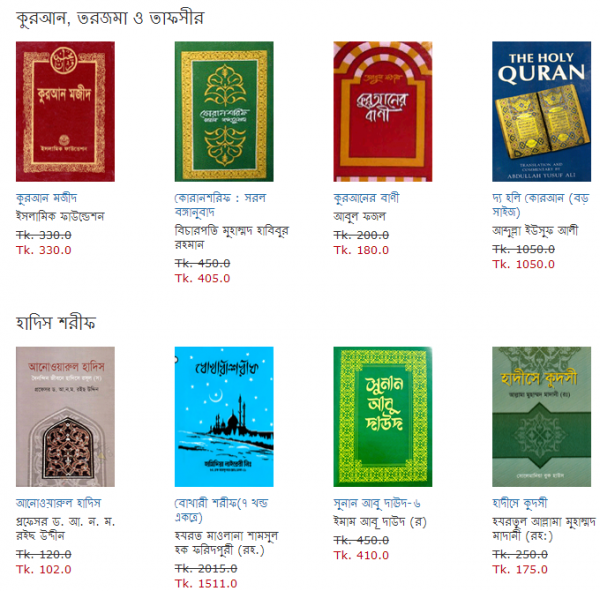The height and width of the screenshot is (591, 600).
Task: Click the বোখারী শরীফ(৭ খন্ড একত্রে) link
Action: [x=221, y=510]
